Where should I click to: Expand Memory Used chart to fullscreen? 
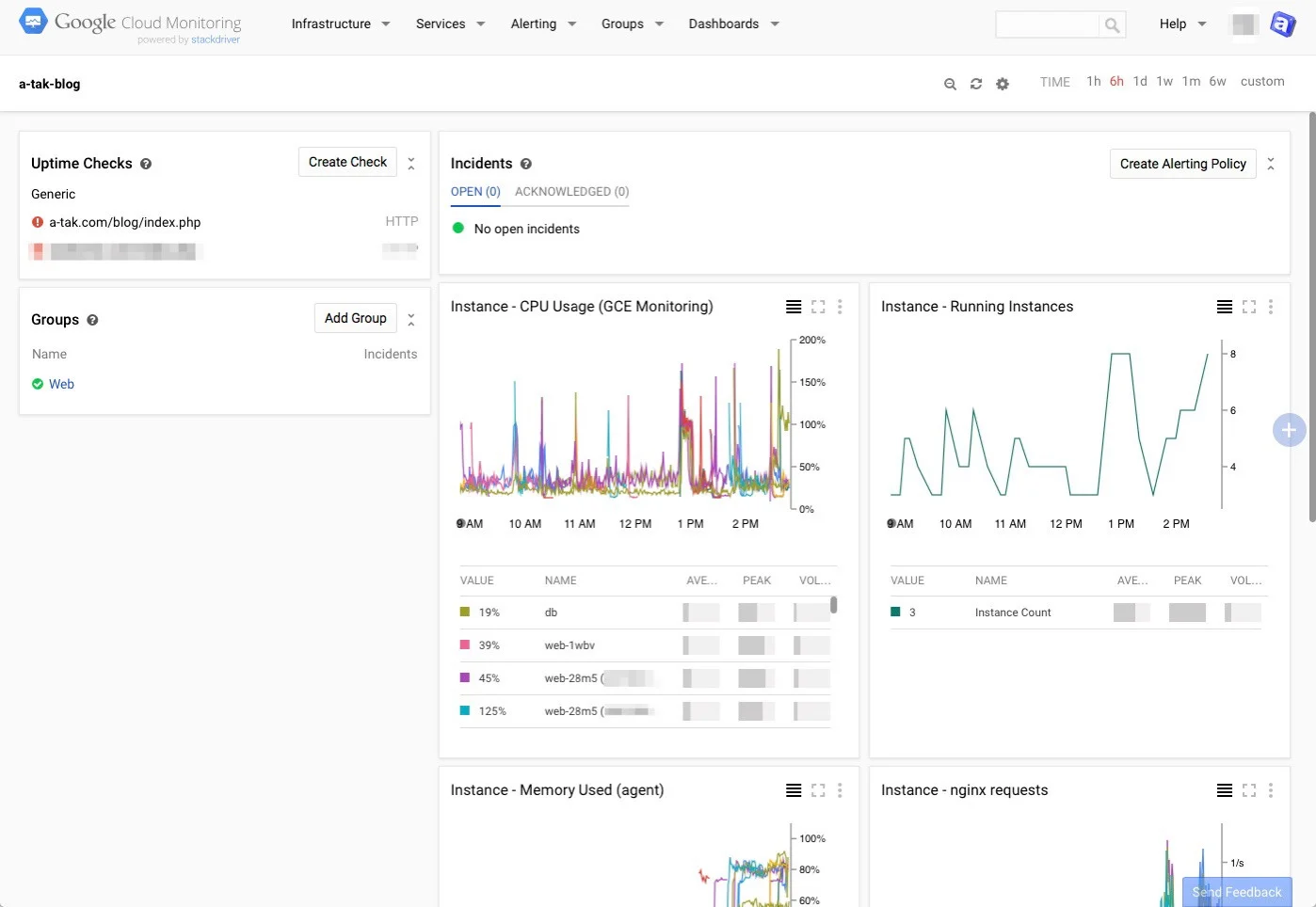coord(818,790)
